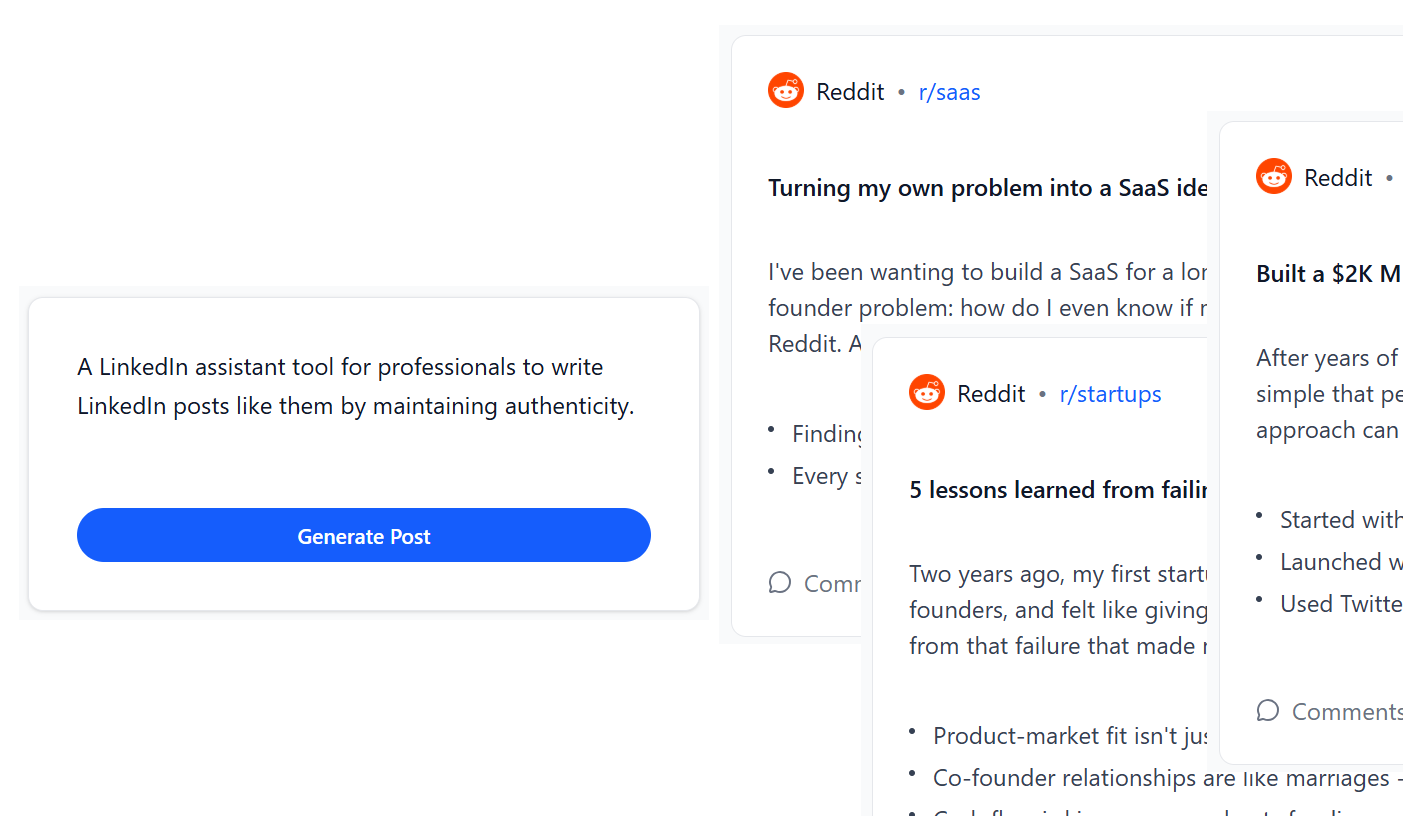This screenshot has height=816, width=1403.
Task: Select the "Used Twitte" bullet item
Action: pyautogui.click(x=1329, y=604)
